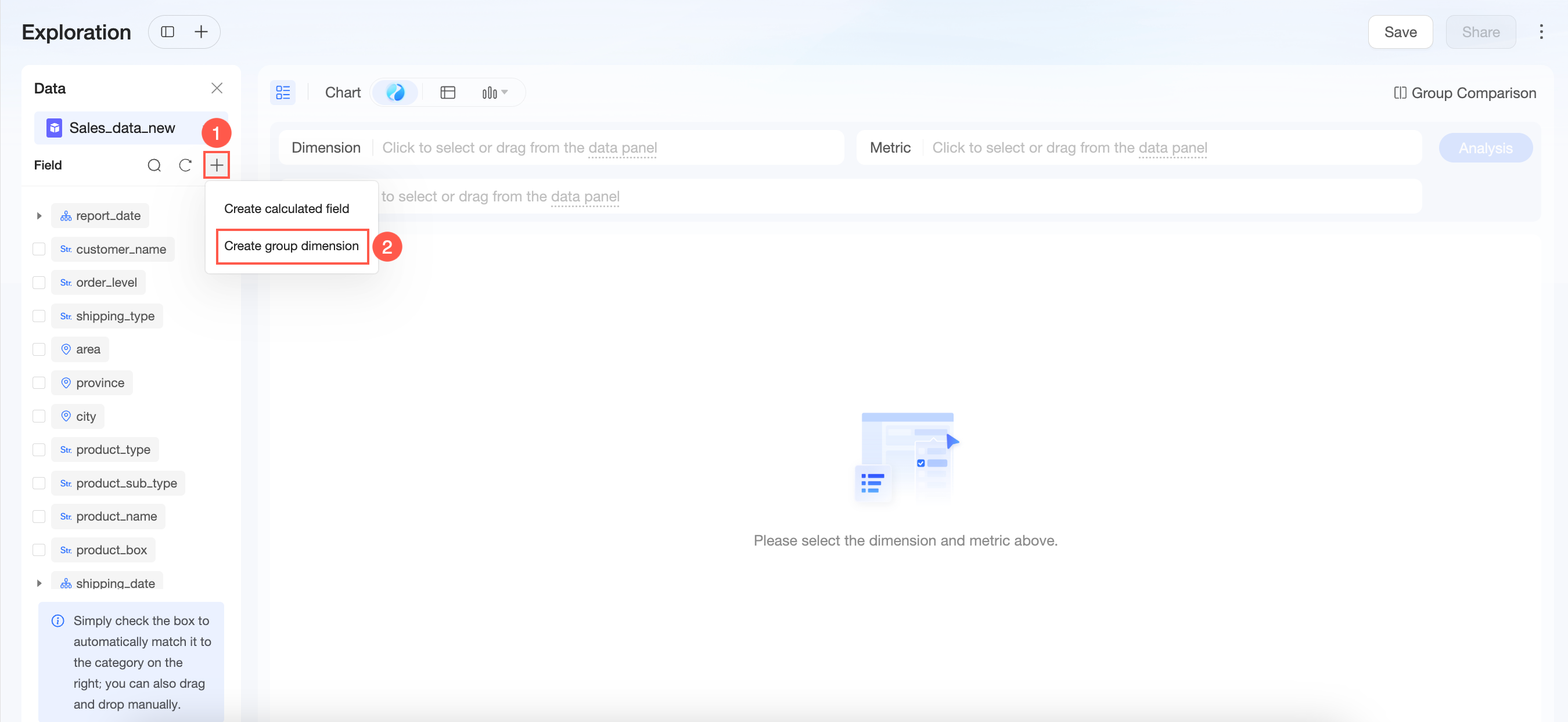The height and width of the screenshot is (722, 1568).
Task: Select the smart chart icon
Action: click(395, 92)
